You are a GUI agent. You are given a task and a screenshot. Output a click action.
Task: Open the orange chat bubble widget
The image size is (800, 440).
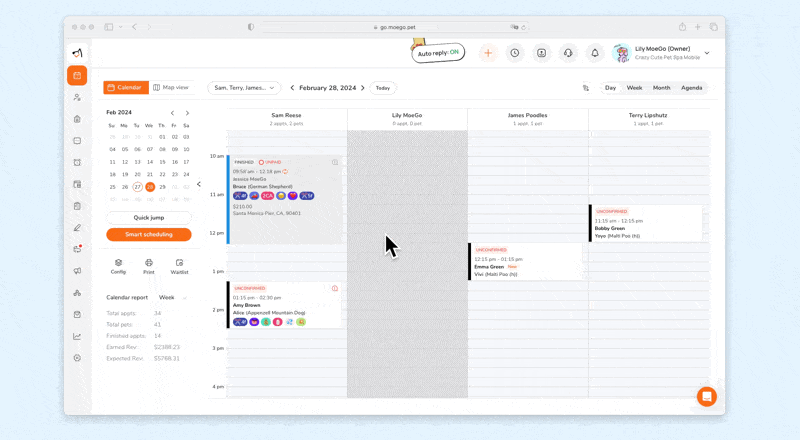(x=707, y=396)
